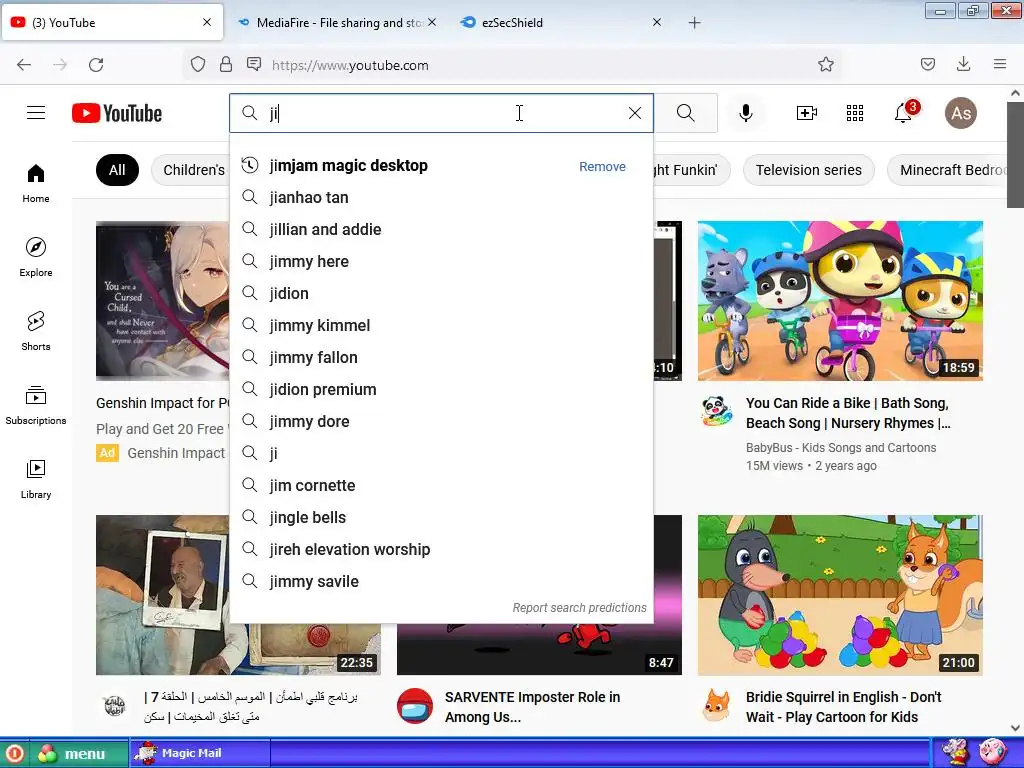
Task: Close the YouTube tab
Action: pyautogui.click(x=207, y=22)
